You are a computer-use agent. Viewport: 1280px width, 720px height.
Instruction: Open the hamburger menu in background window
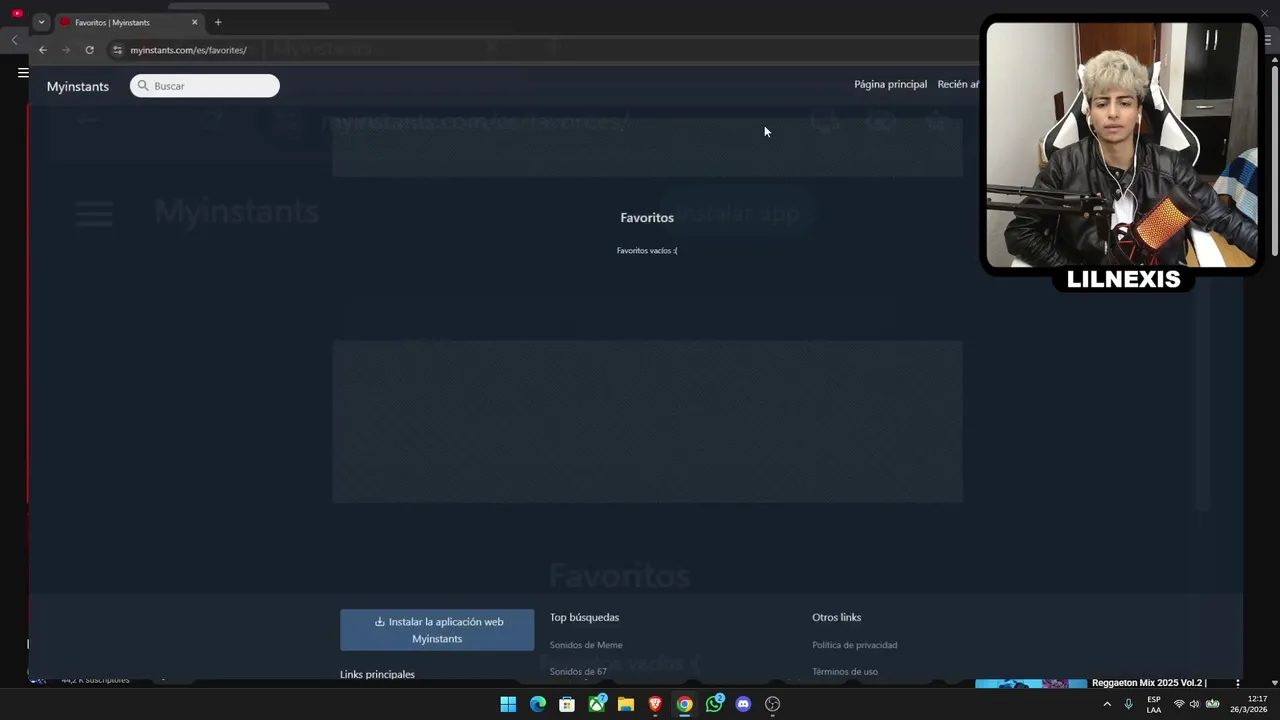pos(23,72)
